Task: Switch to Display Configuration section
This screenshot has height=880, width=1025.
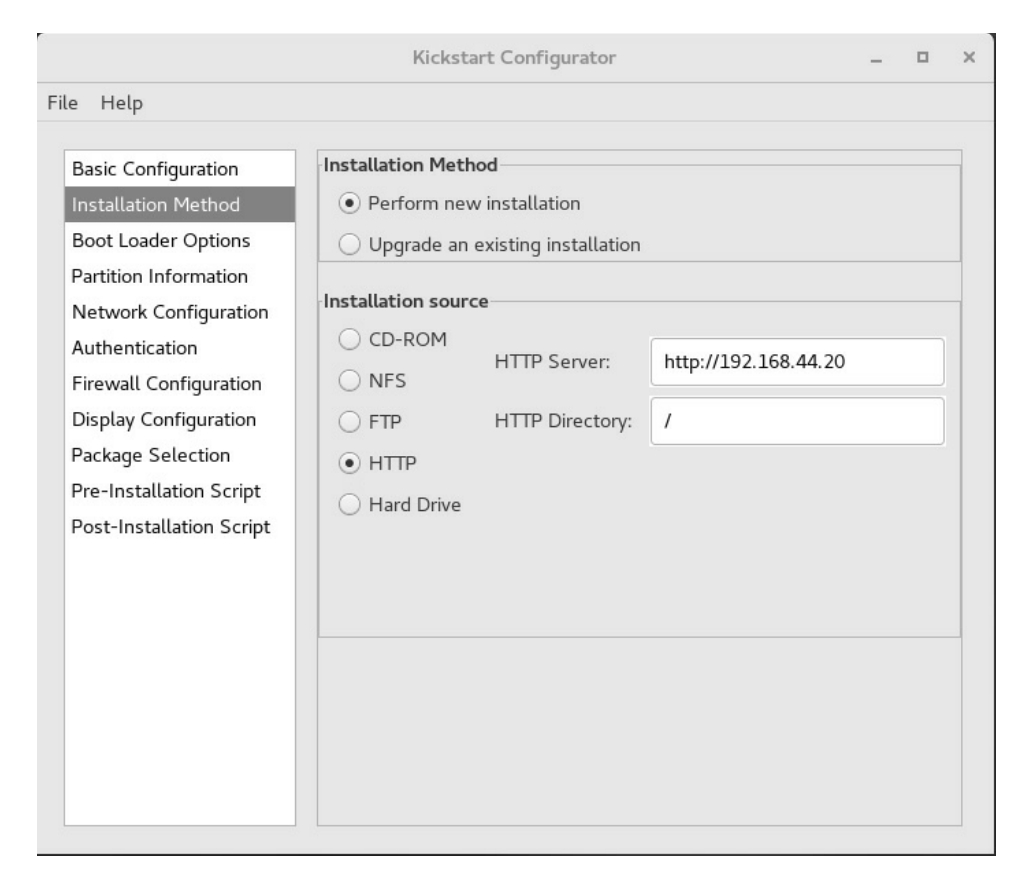Action: tap(164, 419)
